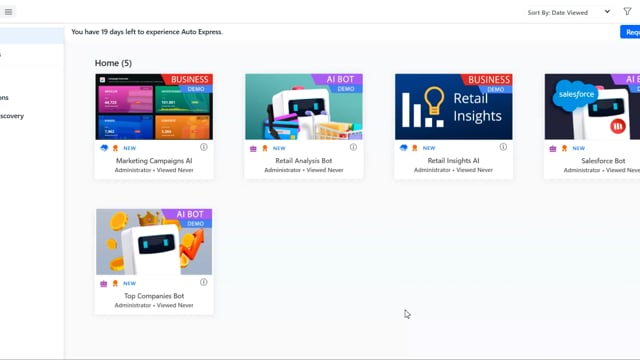This screenshot has height=360, width=640.
Task: Click NEW label on Retail Analysis Bot
Action: pyautogui.click(x=279, y=148)
